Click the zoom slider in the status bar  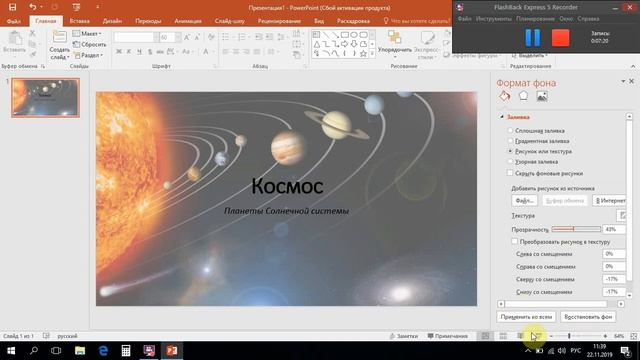[578, 336]
